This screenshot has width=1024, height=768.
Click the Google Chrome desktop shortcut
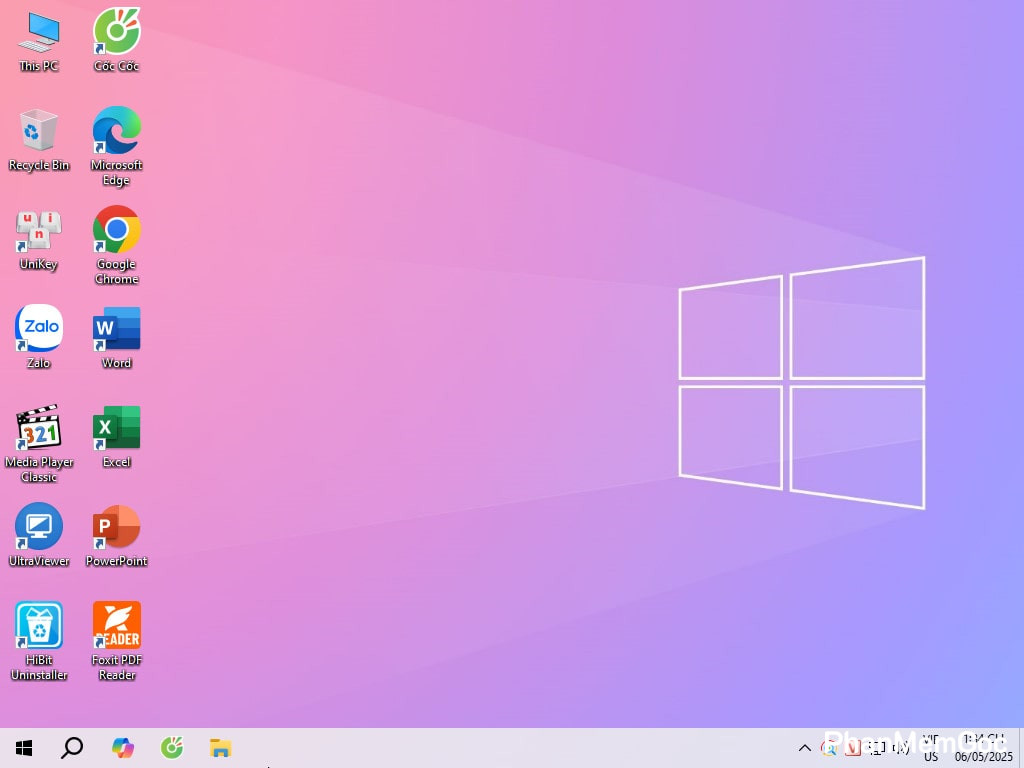[x=116, y=230]
